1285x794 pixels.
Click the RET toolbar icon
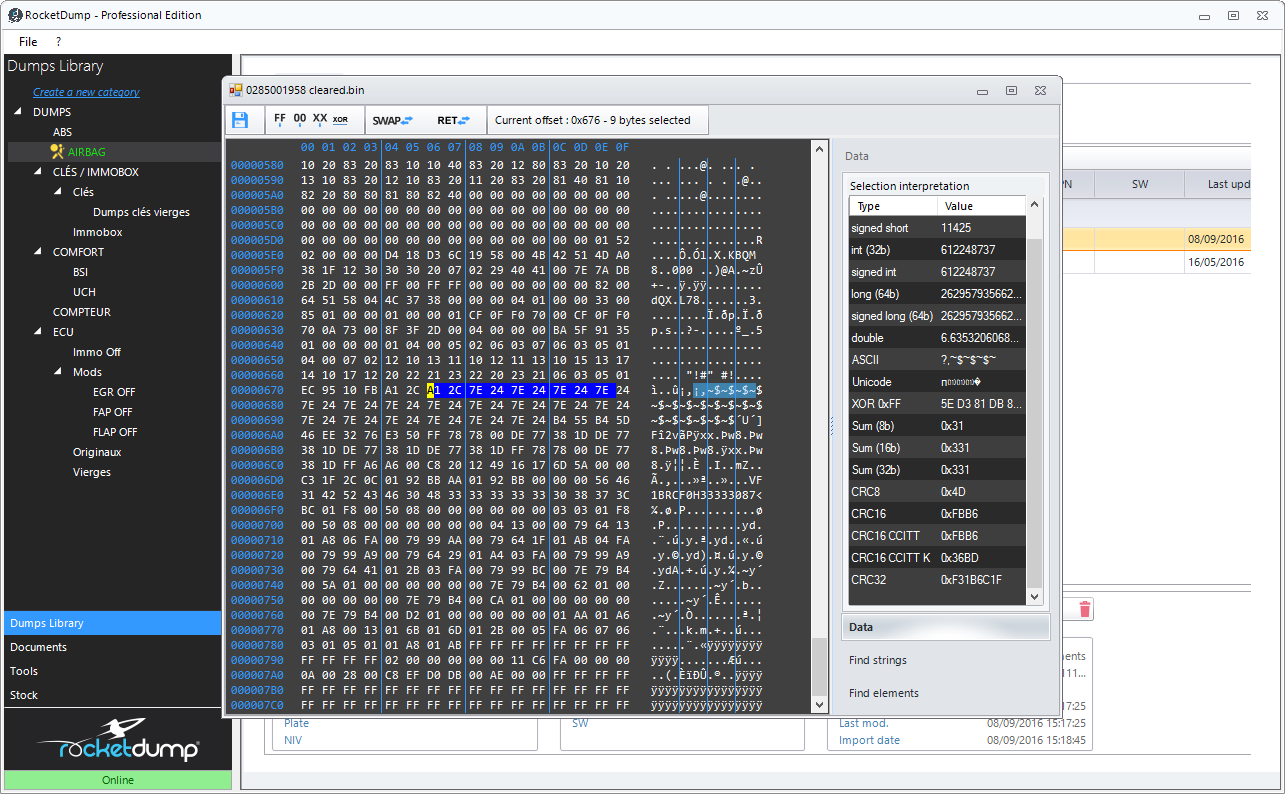[453, 120]
